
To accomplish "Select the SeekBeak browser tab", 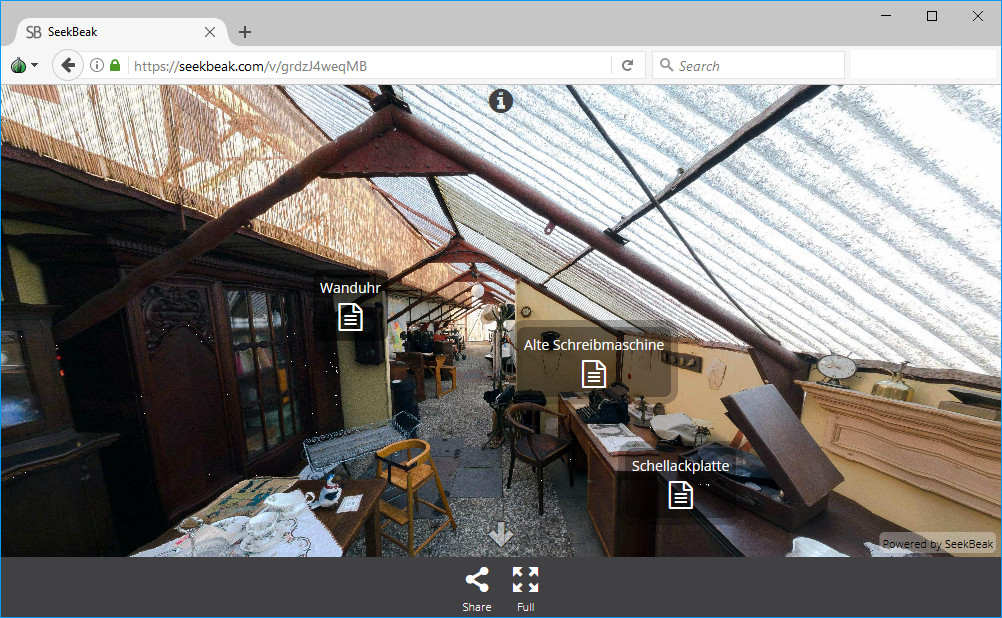I will point(110,32).
